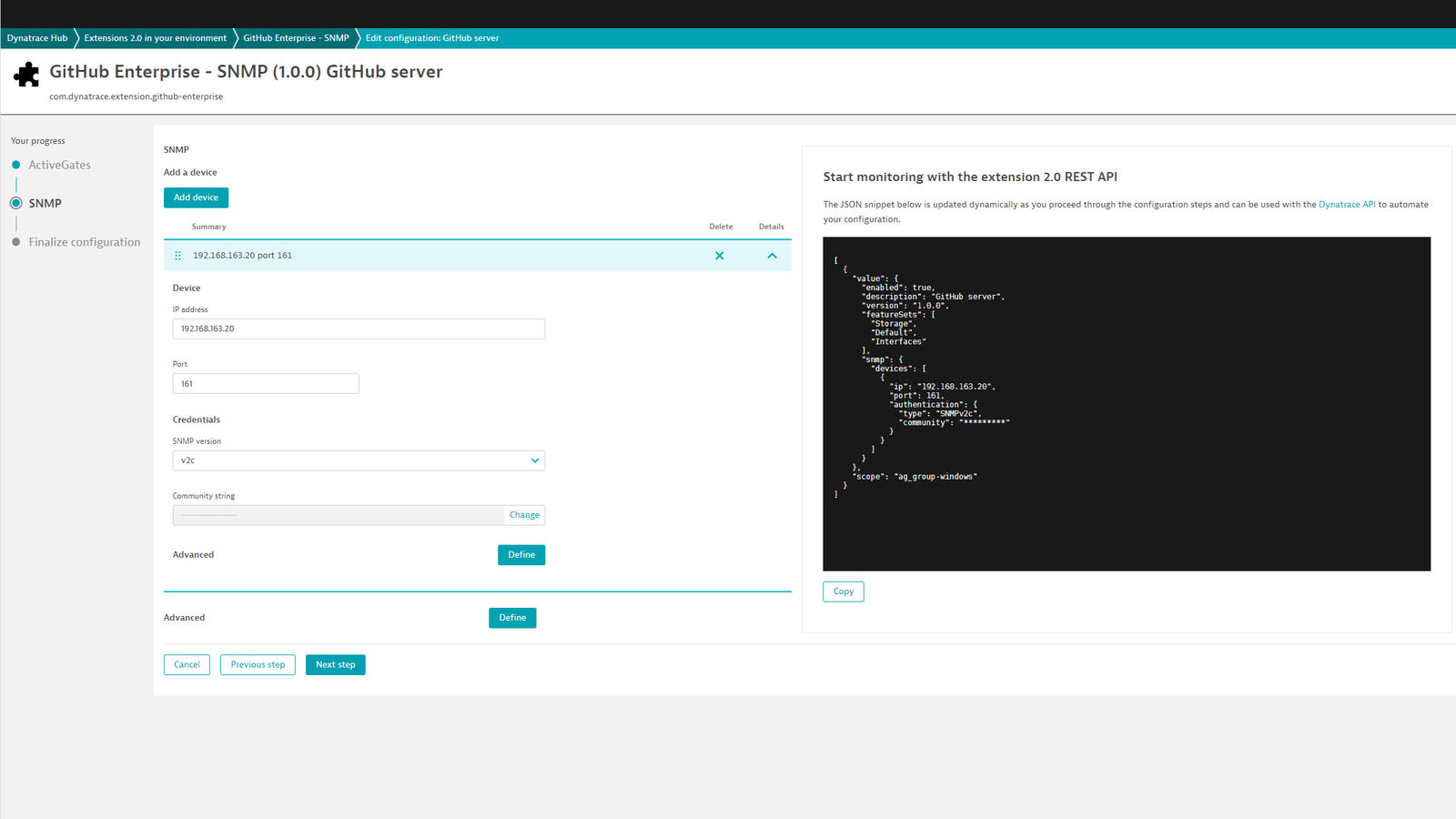The height and width of the screenshot is (819, 1456).
Task: Click the Start monitoring with extension heading
Action: pyautogui.click(x=970, y=177)
